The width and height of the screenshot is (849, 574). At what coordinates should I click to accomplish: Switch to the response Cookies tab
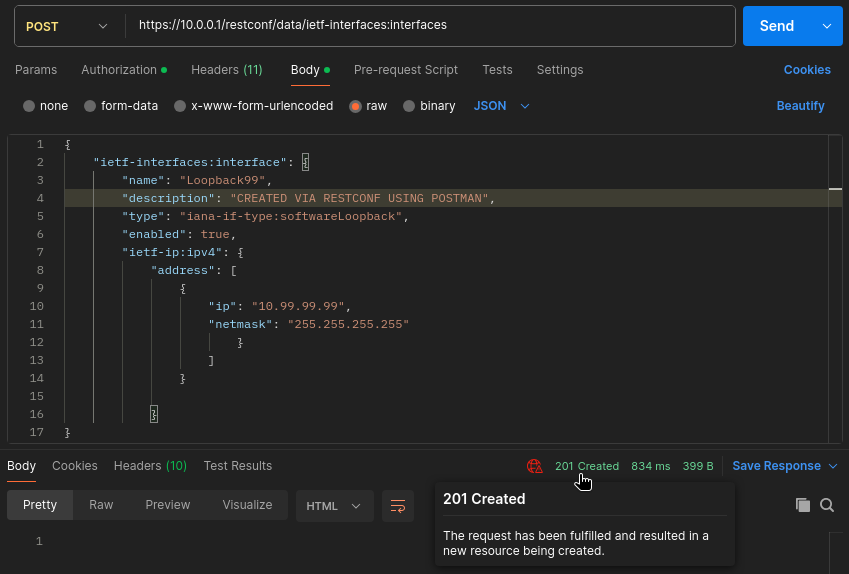coord(75,466)
